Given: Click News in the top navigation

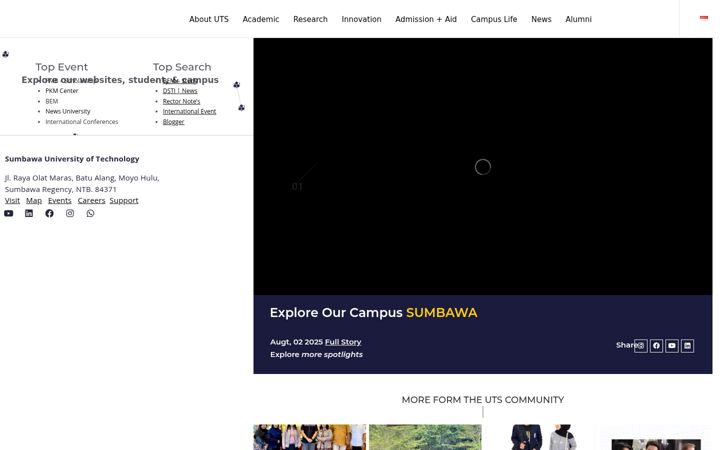Looking at the screenshot, I should coord(541,19).
